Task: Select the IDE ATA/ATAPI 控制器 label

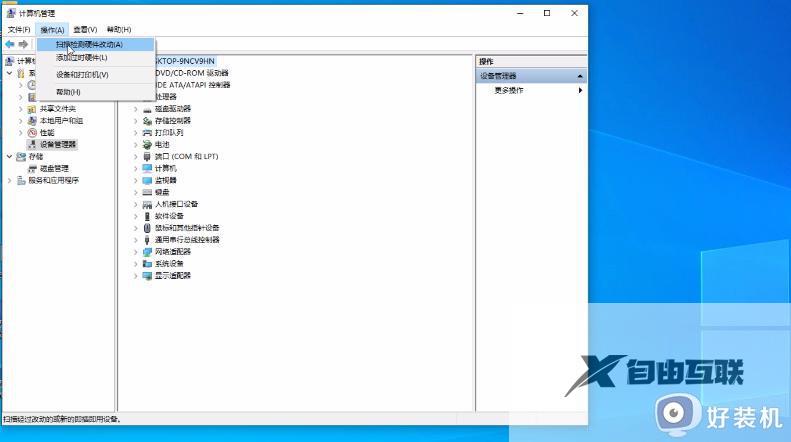Action: 193,85
